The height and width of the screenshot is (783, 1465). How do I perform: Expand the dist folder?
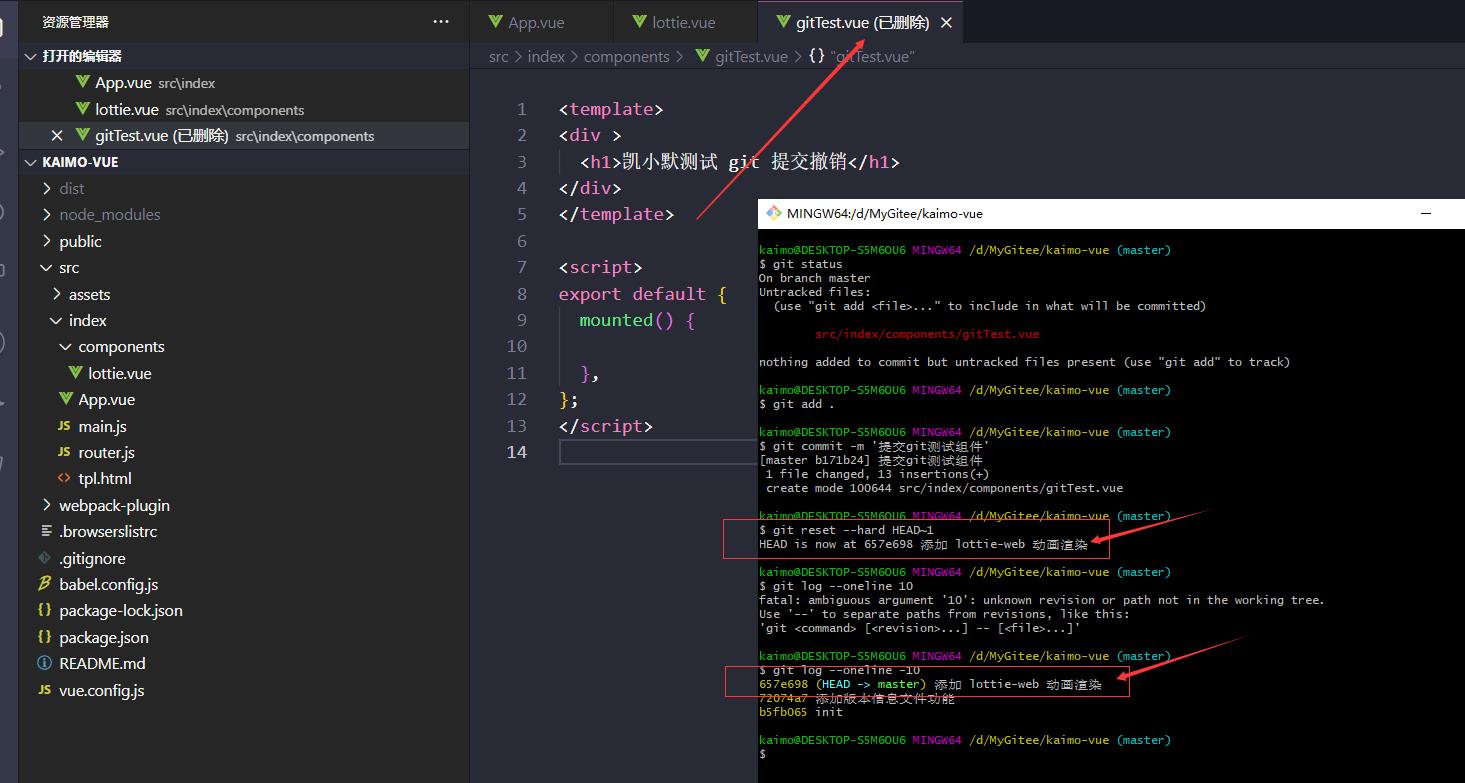click(244, 188)
